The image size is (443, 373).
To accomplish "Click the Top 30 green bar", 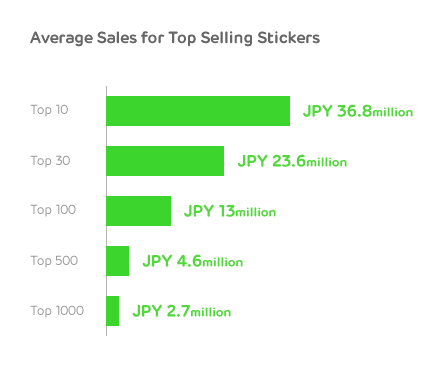I will pos(165,161).
